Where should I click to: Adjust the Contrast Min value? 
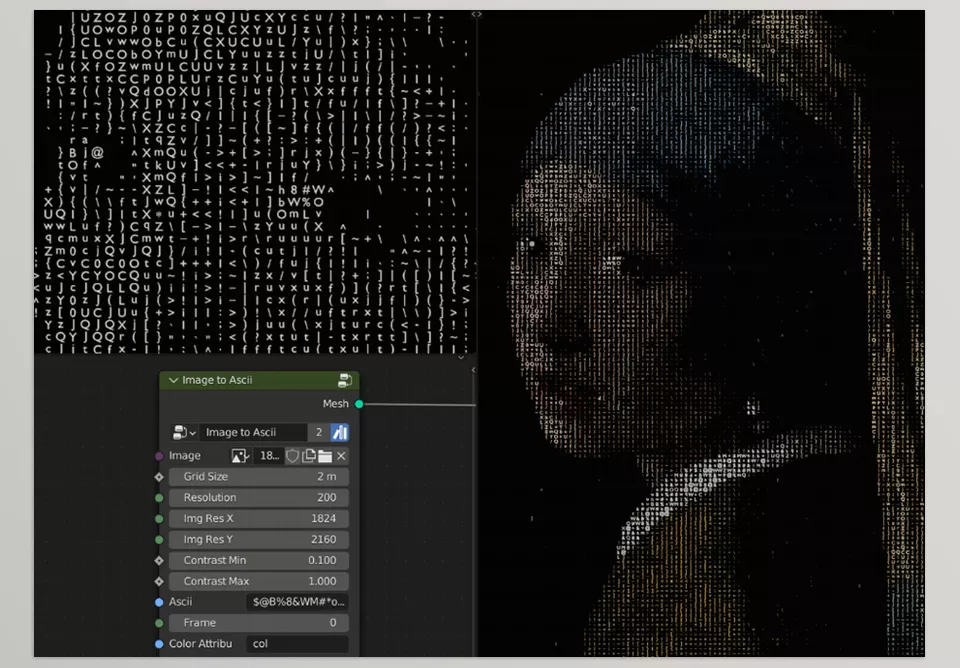click(x=259, y=560)
